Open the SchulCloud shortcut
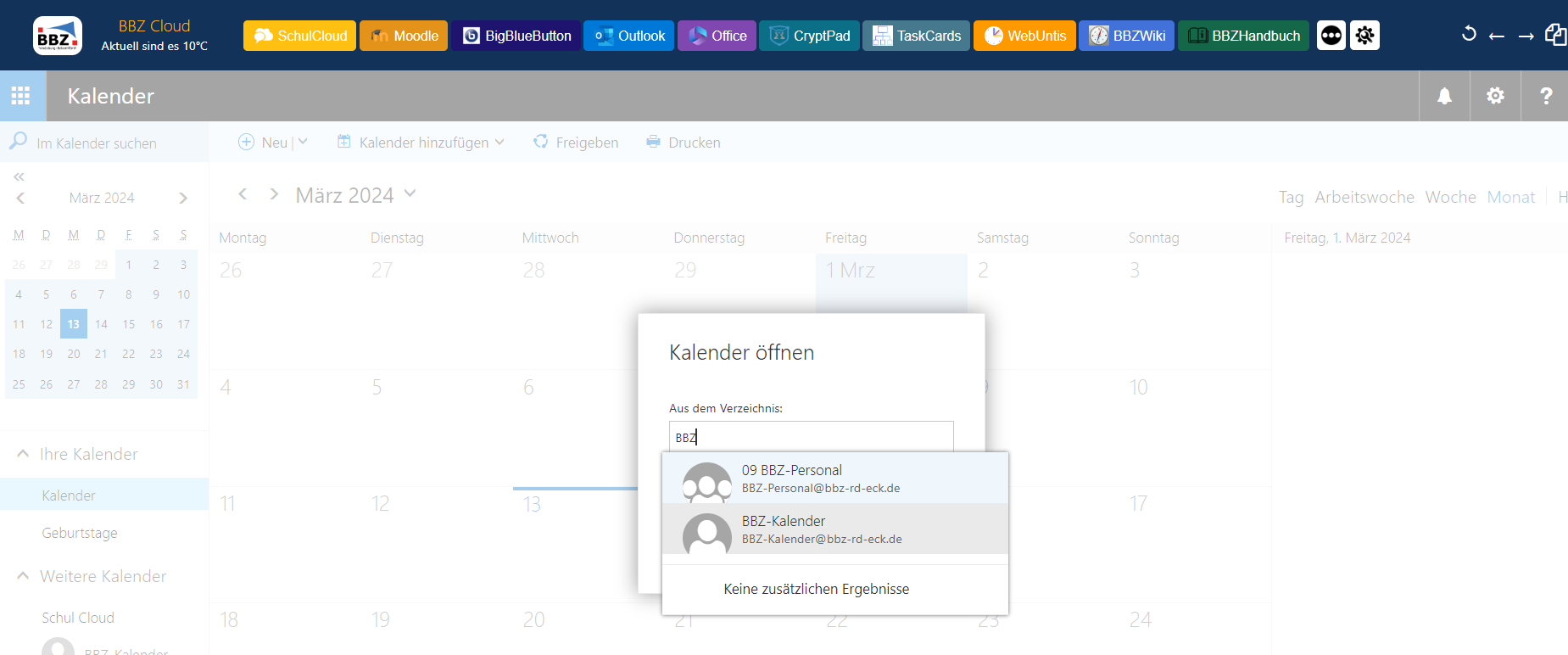Viewport: 1568px width, 655px height. pyautogui.click(x=299, y=36)
